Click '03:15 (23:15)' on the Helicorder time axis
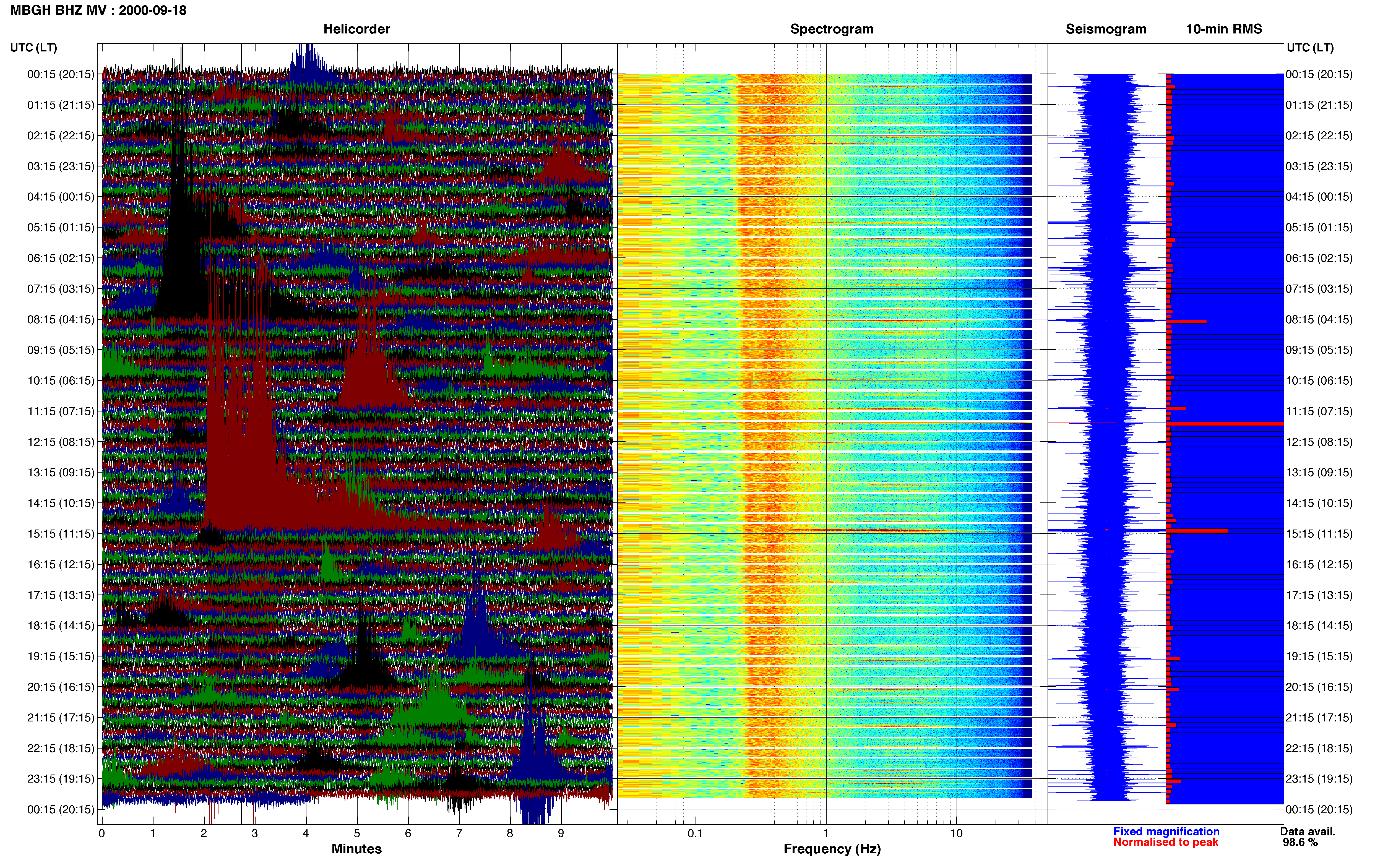Image resolution: width=1388 pixels, height=868 pixels. coord(61,166)
